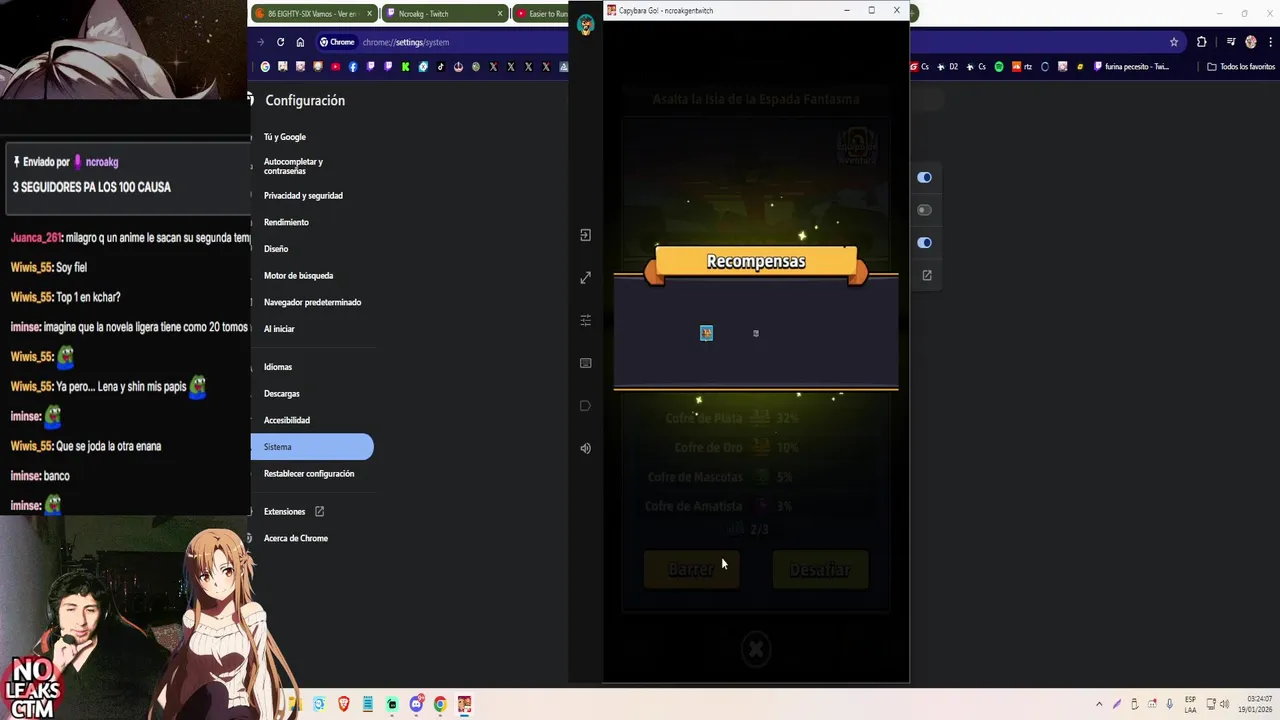
Task: Open Brave browser from the taskbar
Action: pyautogui.click(x=344, y=704)
